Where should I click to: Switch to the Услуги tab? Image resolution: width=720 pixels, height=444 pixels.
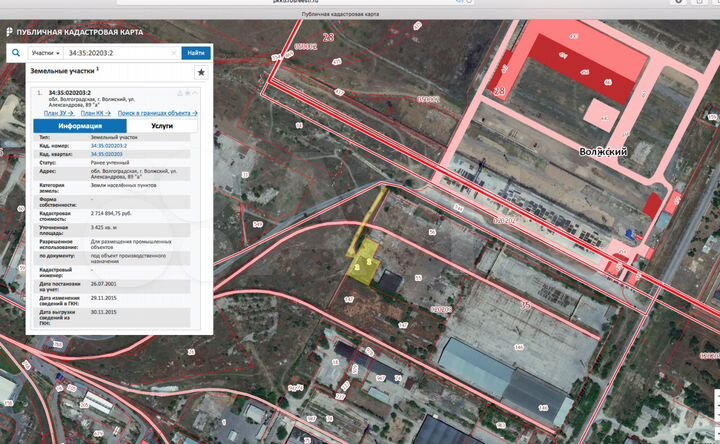pyautogui.click(x=162, y=126)
